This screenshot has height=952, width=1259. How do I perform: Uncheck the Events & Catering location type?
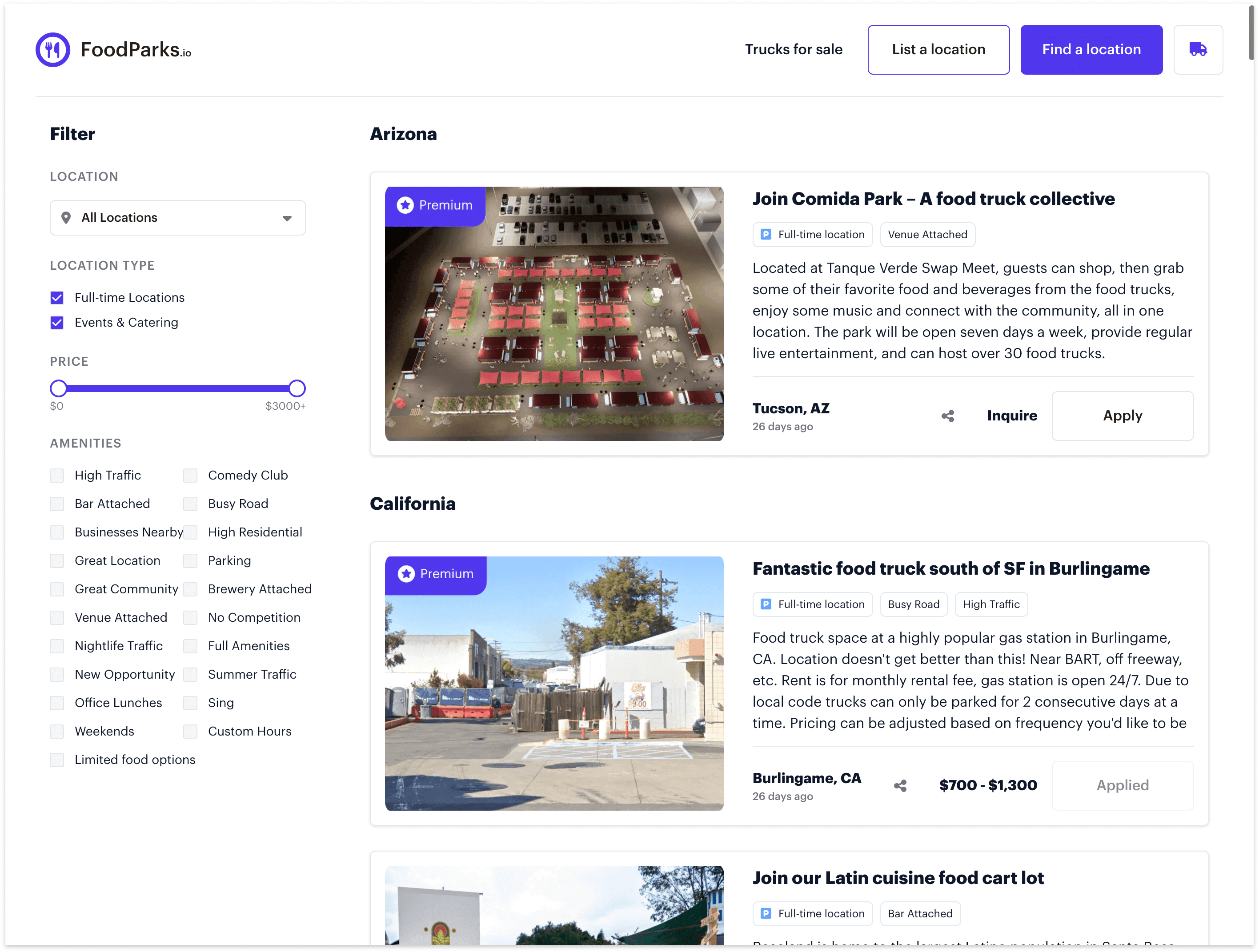[57, 322]
